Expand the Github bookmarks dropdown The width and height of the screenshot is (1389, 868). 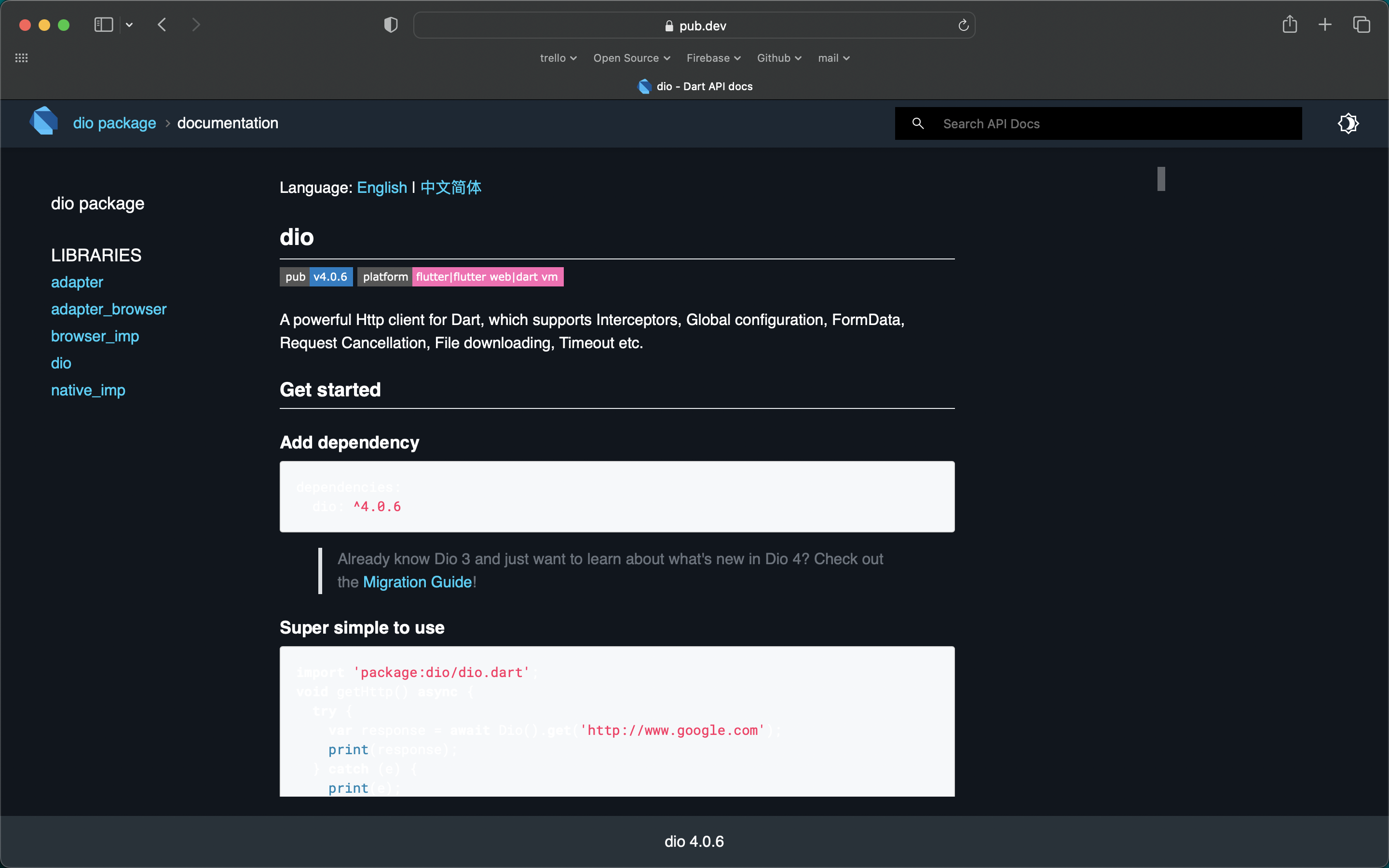coord(778,58)
